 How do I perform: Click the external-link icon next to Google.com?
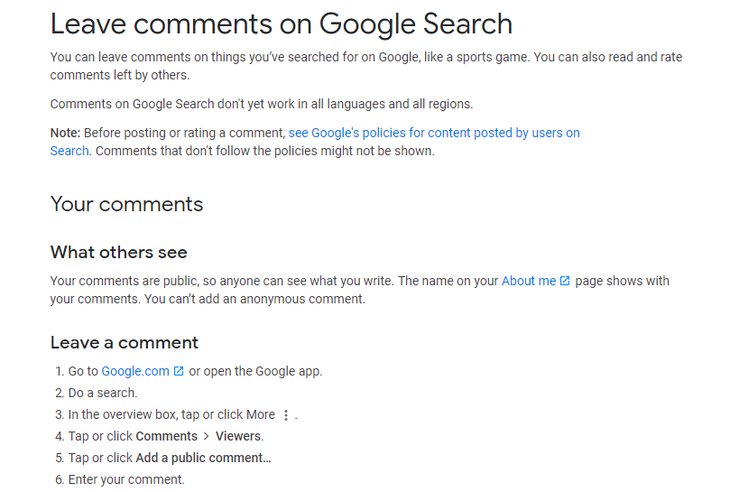[x=178, y=371]
